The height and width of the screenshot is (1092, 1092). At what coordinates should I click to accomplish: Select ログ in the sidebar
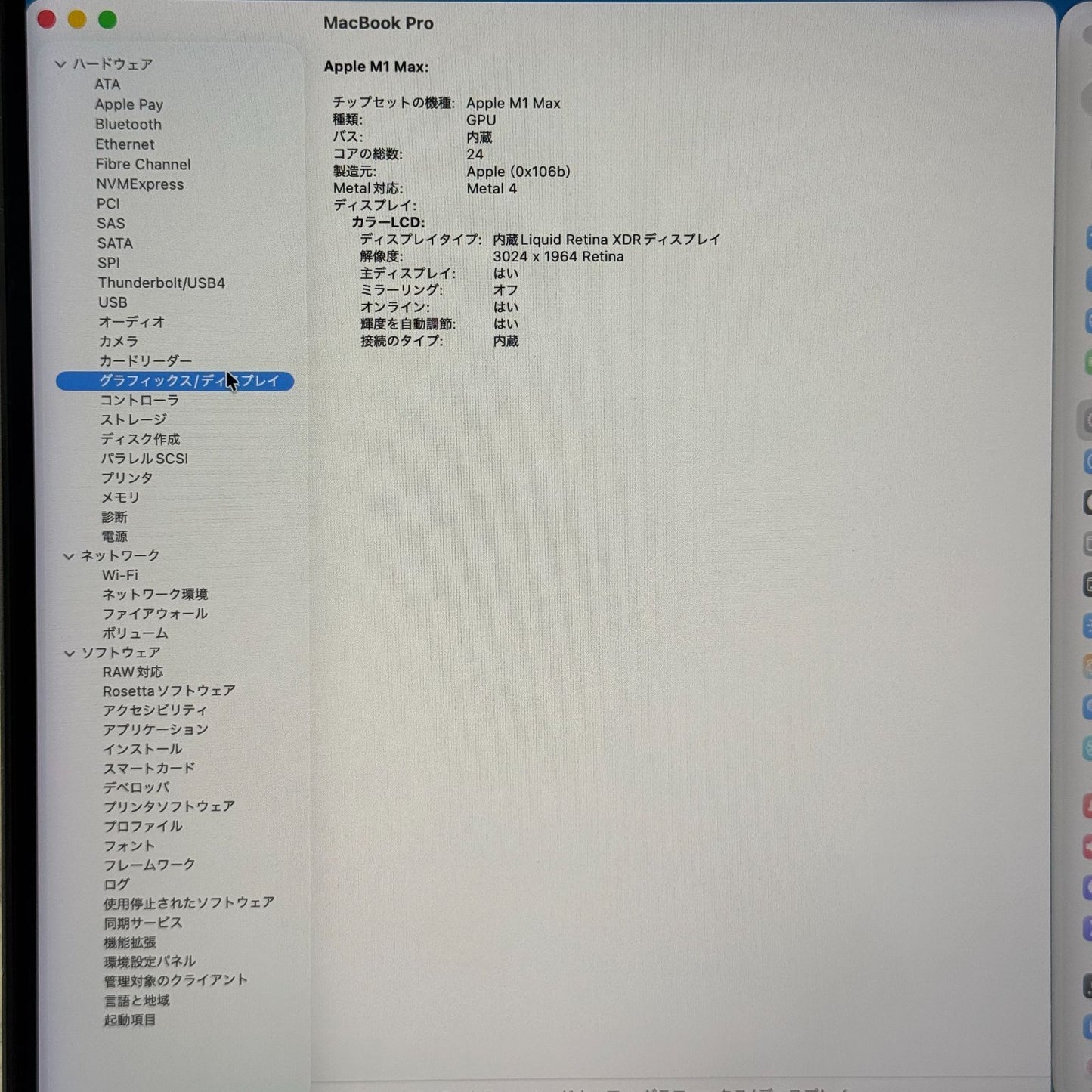click(116, 885)
